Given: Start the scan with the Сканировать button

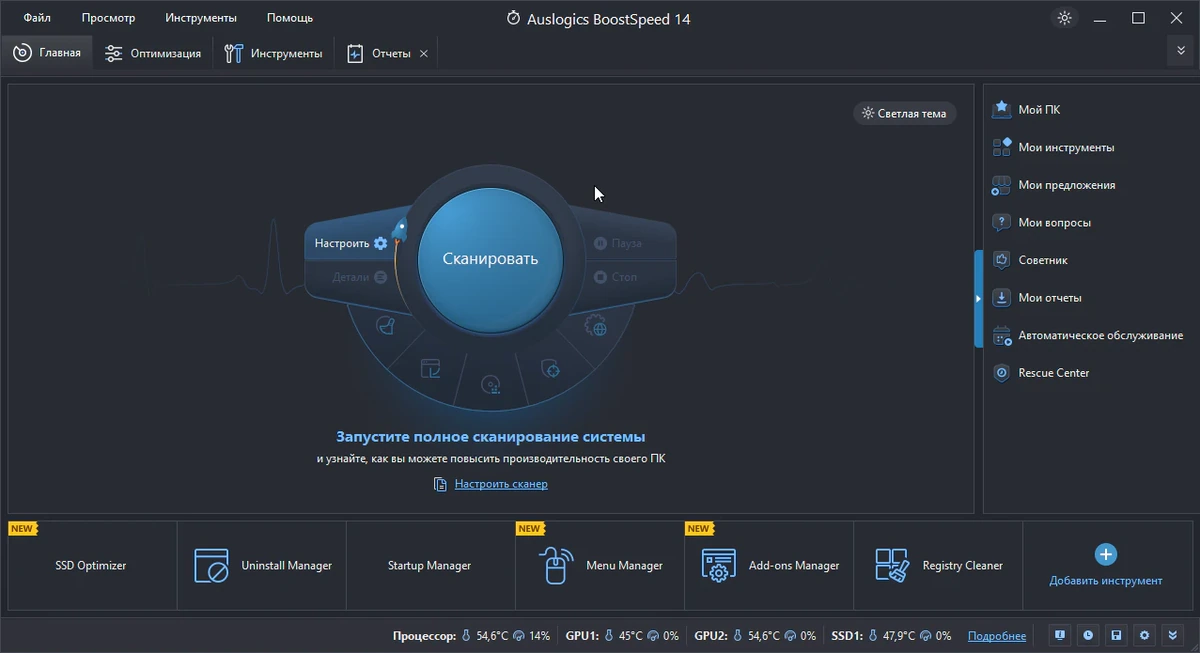Looking at the screenshot, I should click(x=490, y=258).
